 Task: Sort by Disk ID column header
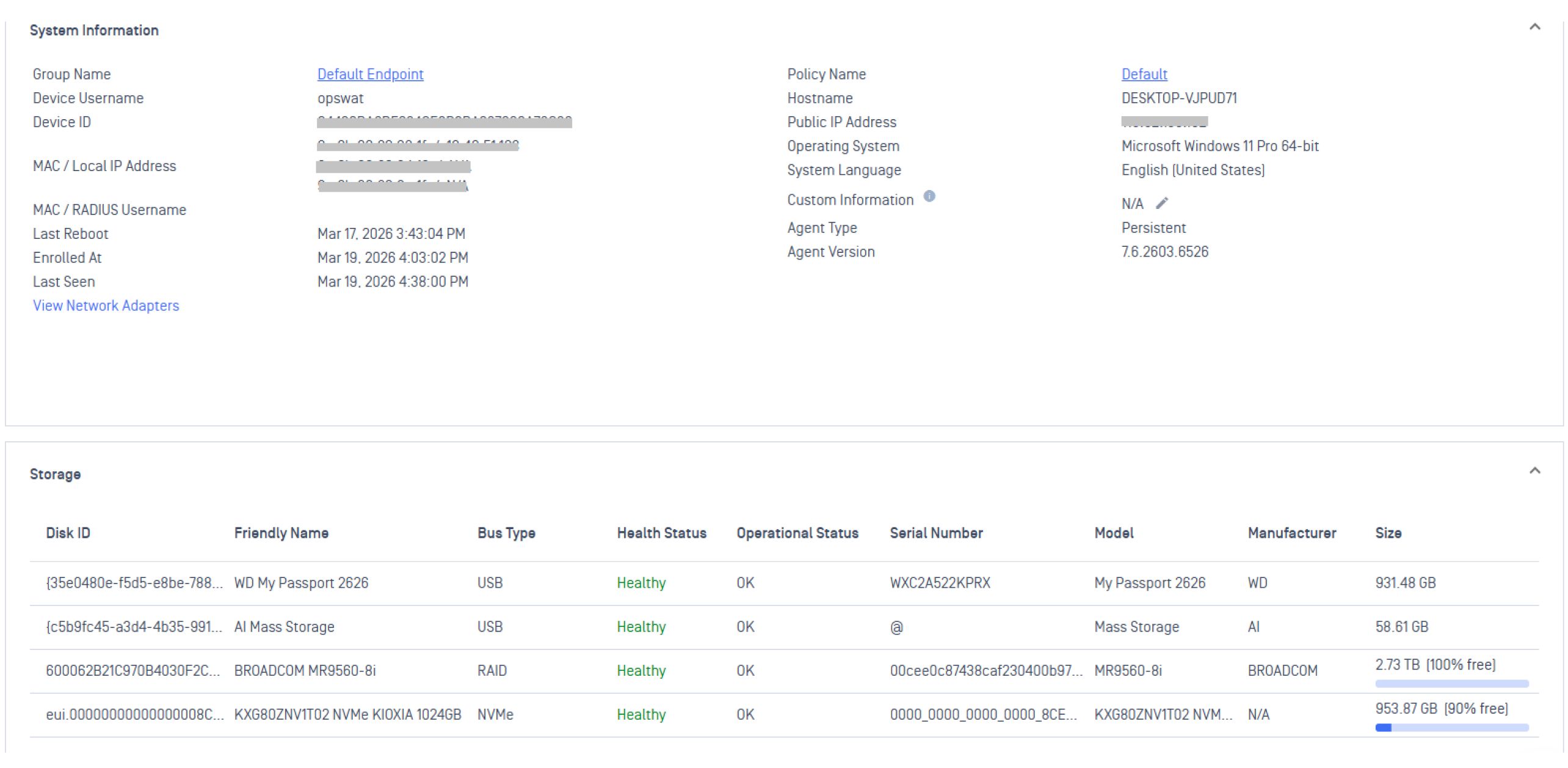pos(68,533)
